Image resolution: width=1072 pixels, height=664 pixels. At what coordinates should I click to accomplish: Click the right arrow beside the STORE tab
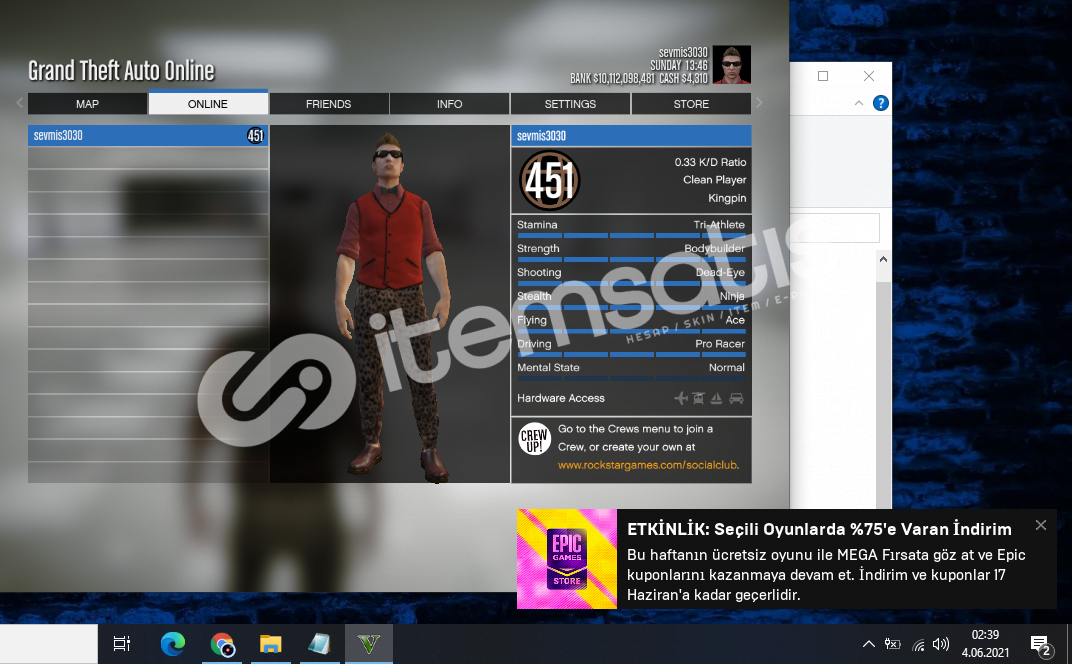759,103
